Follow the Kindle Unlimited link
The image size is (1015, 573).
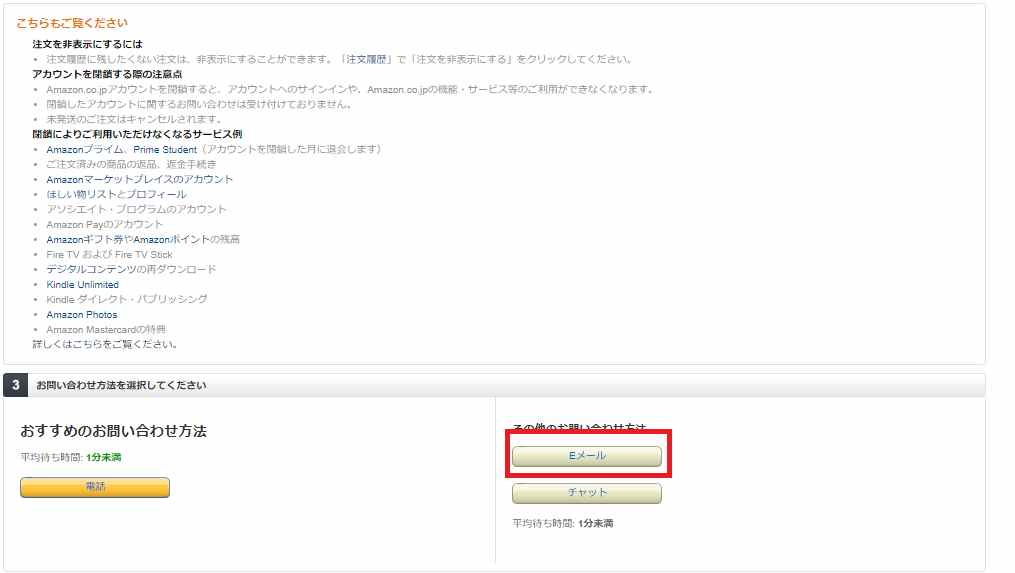pos(82,285)
